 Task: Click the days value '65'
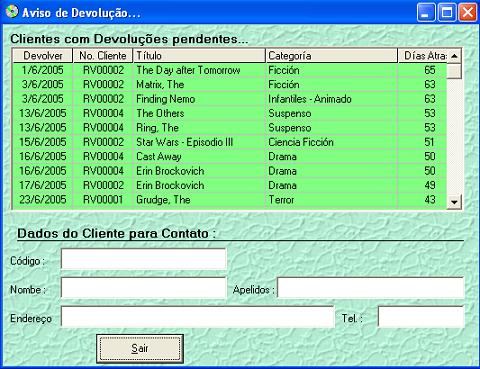(430, 70)
